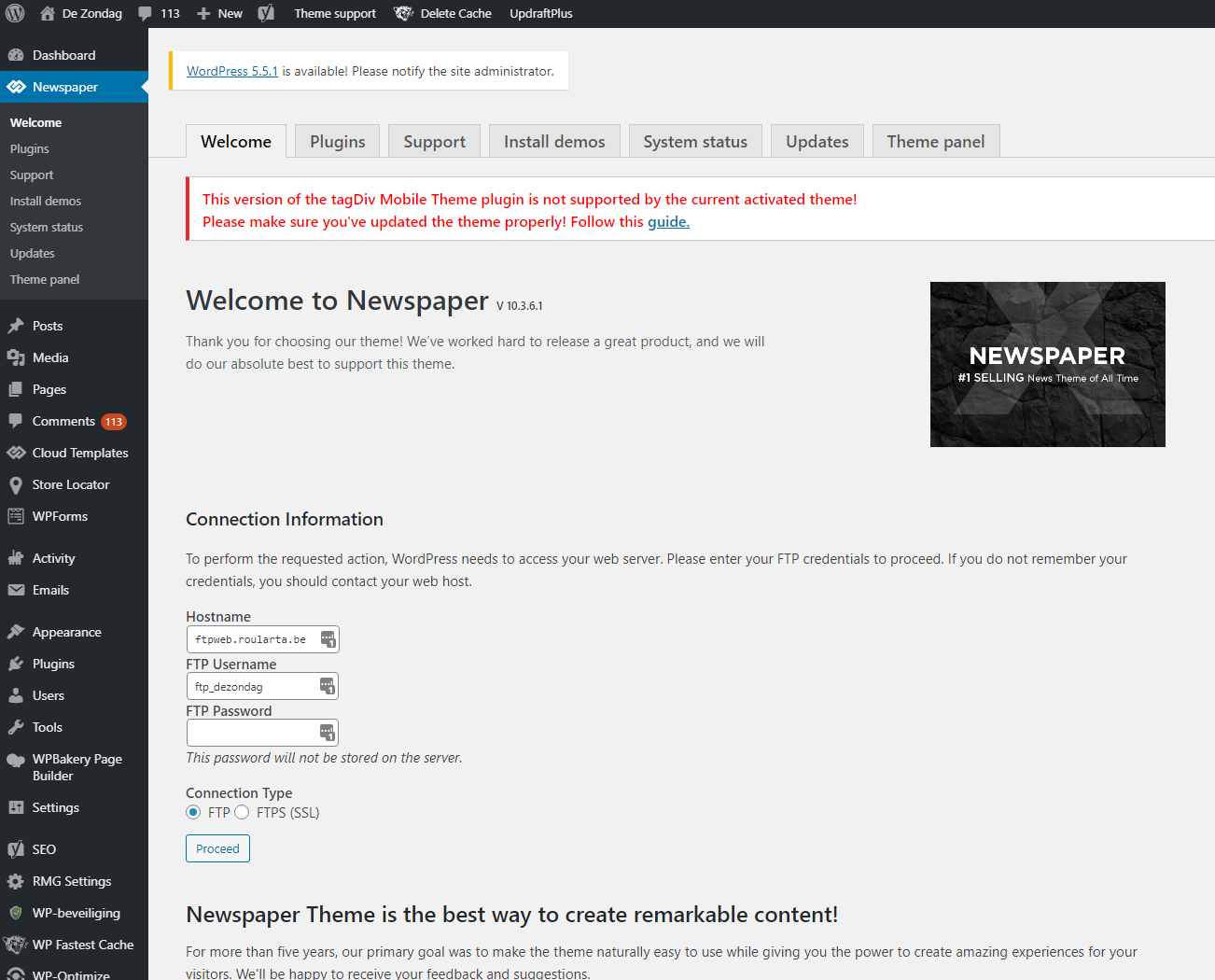Click the Newspaper theme banner image
Image resolution: width=1215 pixels, height=980 pixels.
click(x=1047, y=364)
